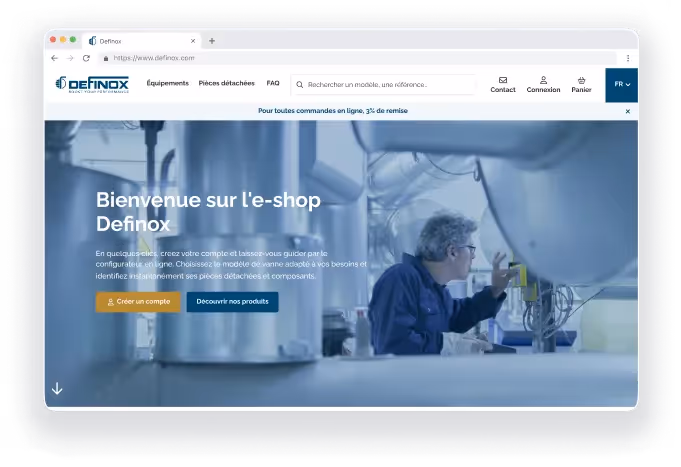Click the Panier link label

coord(582,89)
